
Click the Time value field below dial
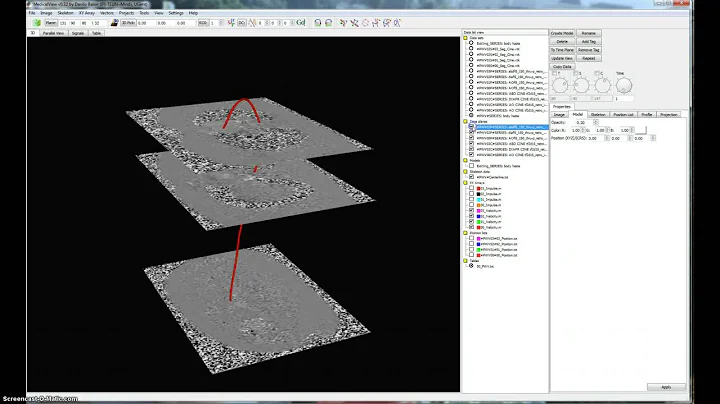(624, 99)
